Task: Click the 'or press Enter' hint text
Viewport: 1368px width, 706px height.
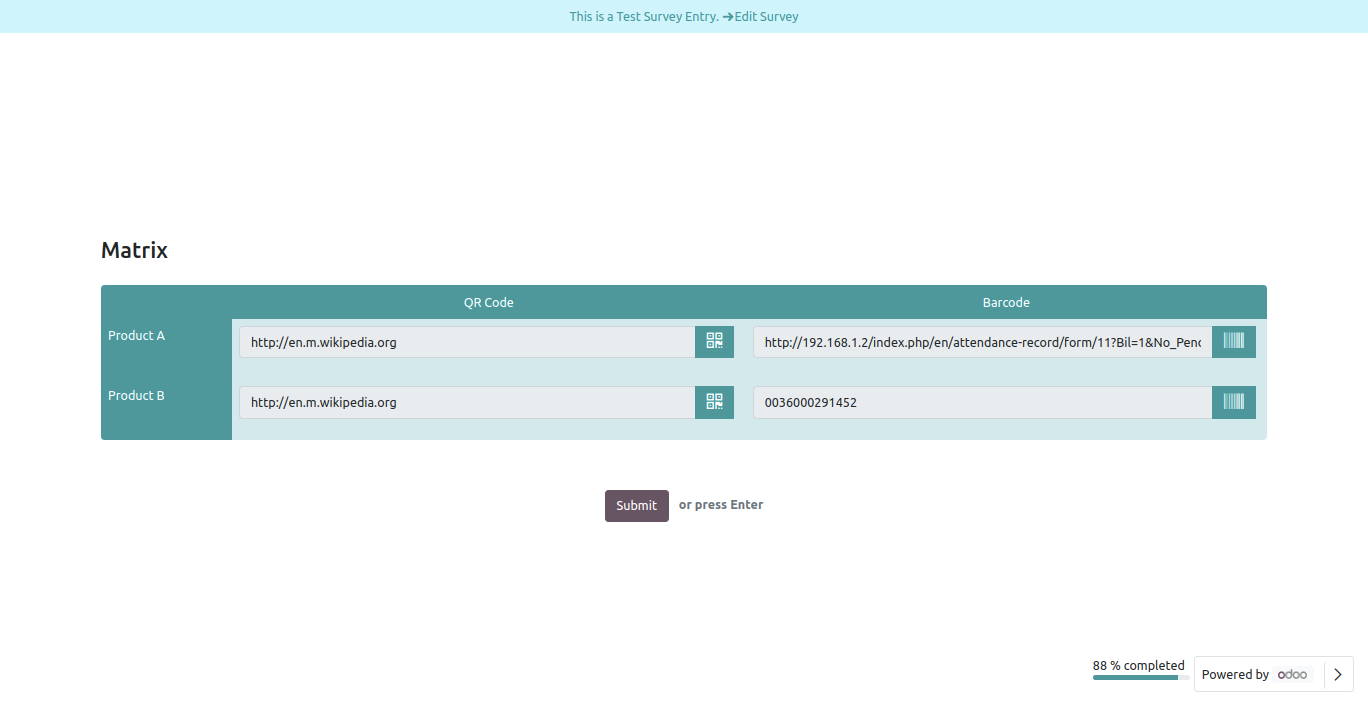Action: click(x=721, y=505)
